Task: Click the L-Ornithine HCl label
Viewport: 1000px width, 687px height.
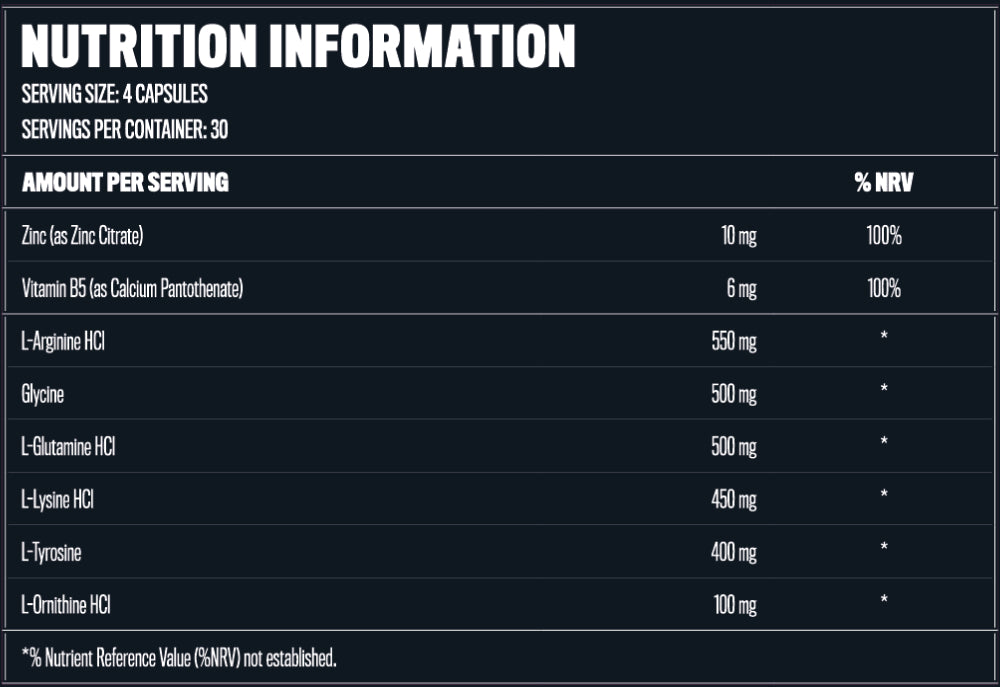Action: (x=65, y=604)
